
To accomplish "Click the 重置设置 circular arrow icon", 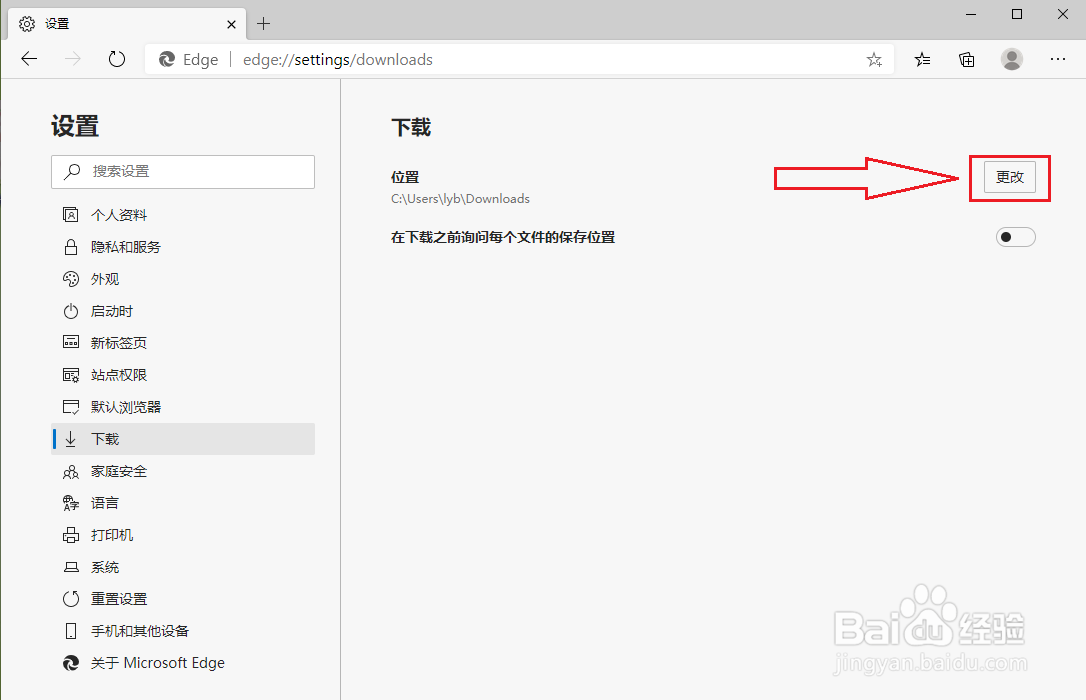I will (71, 599).
